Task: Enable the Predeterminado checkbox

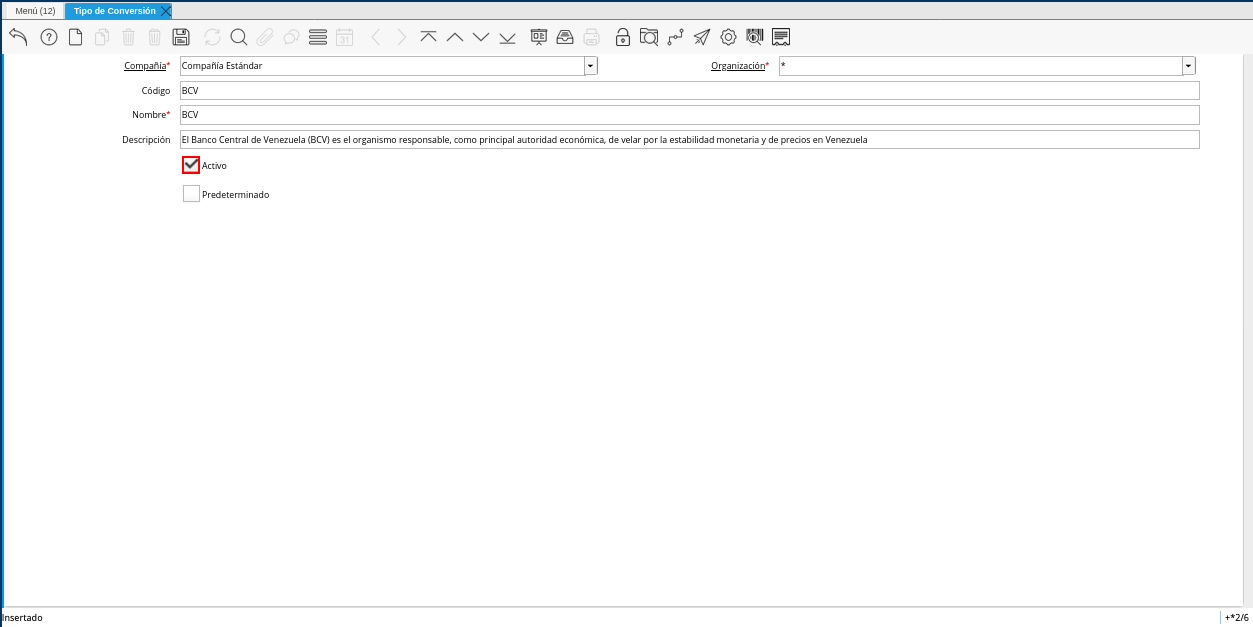Action: pos(190,193)
